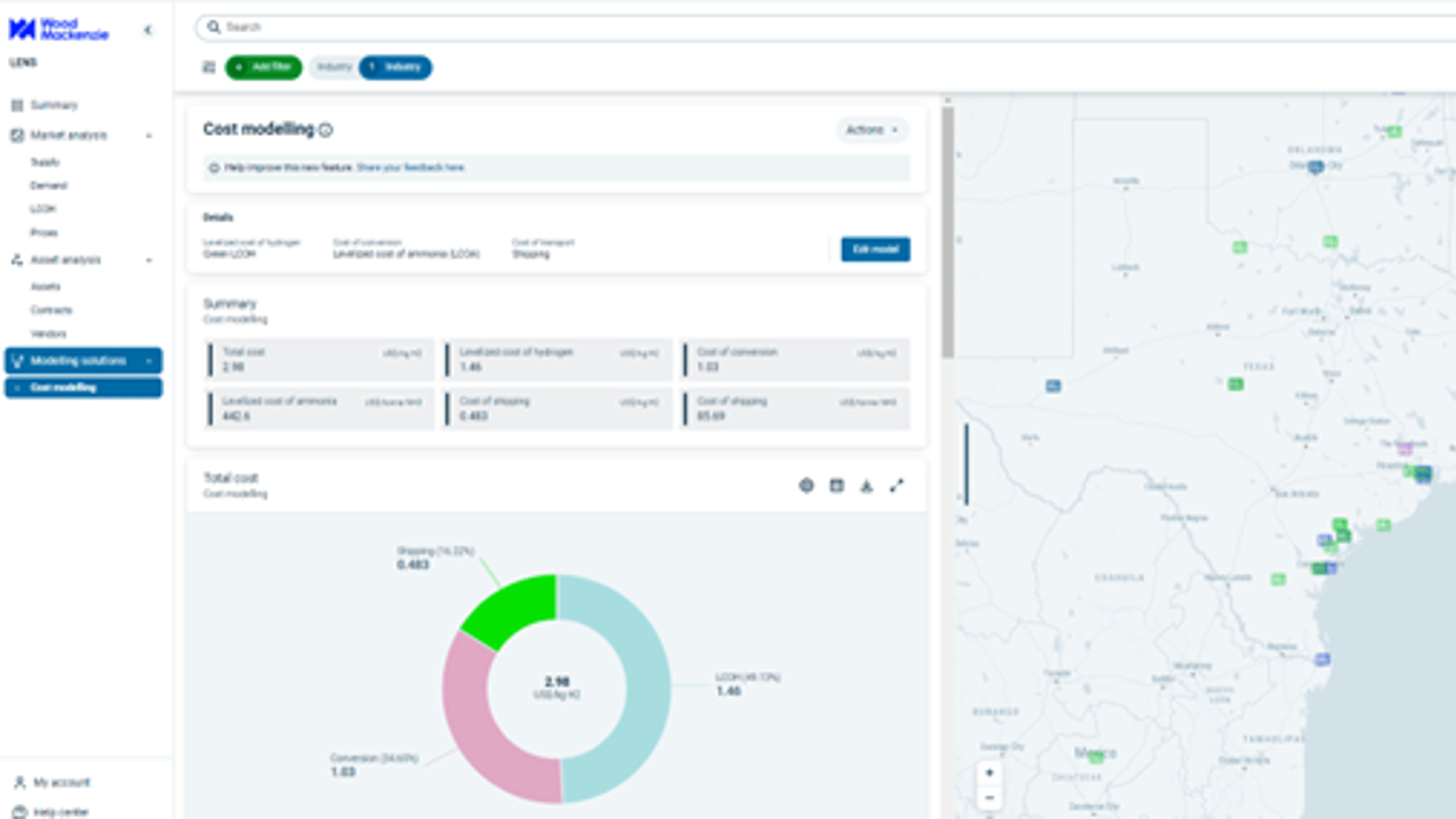Collapse the left sidebar with the arrow icon
This screenshot has height=819, width=1456.
(148, 30)
